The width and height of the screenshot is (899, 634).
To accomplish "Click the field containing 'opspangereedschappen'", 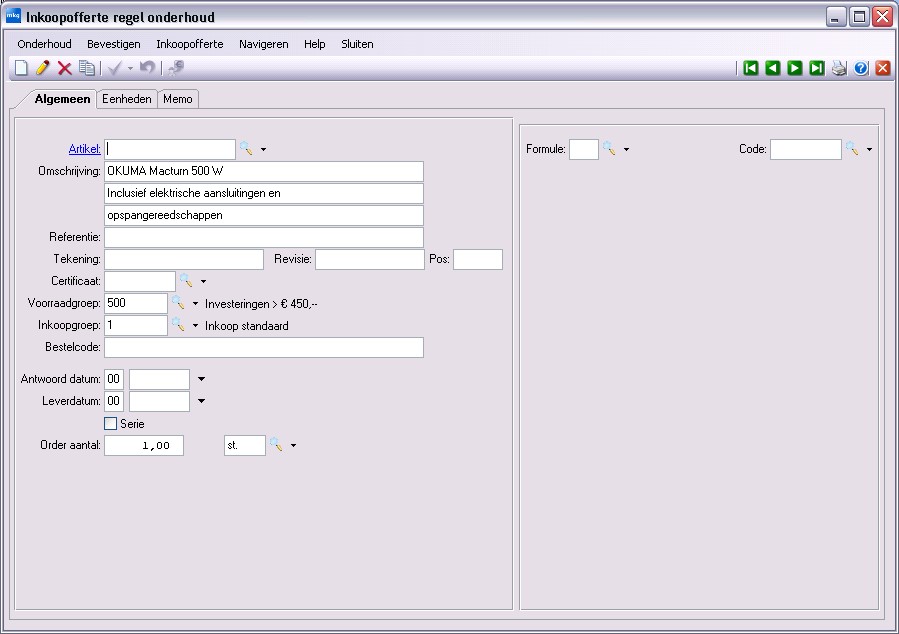I will pos(264,215).
